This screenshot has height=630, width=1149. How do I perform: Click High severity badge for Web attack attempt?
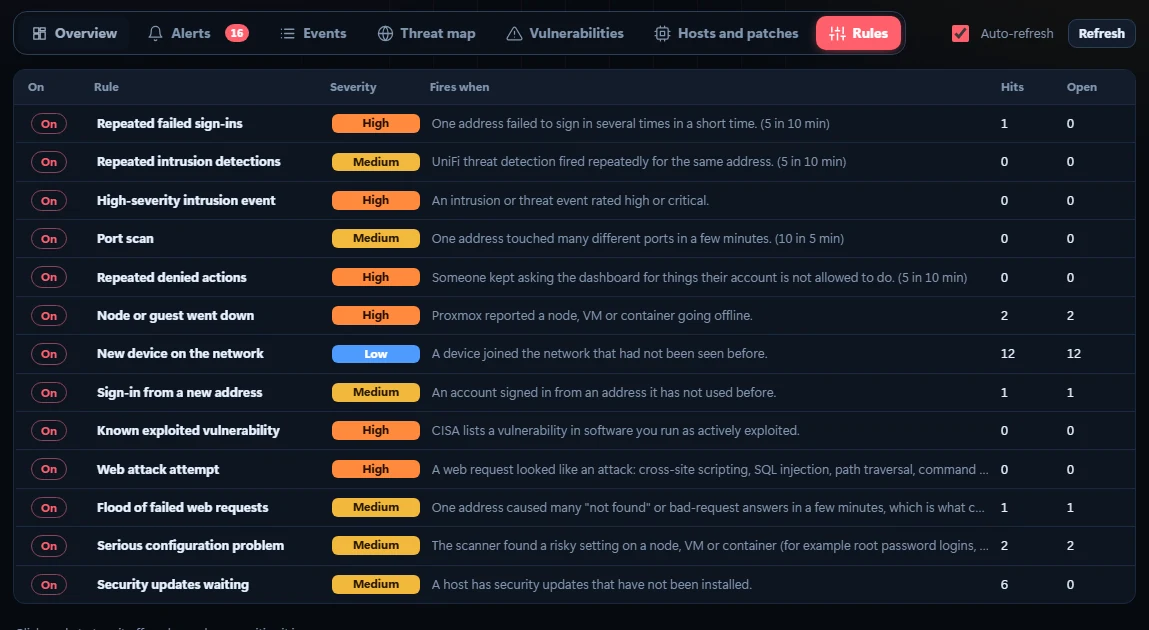pos(376,469)
